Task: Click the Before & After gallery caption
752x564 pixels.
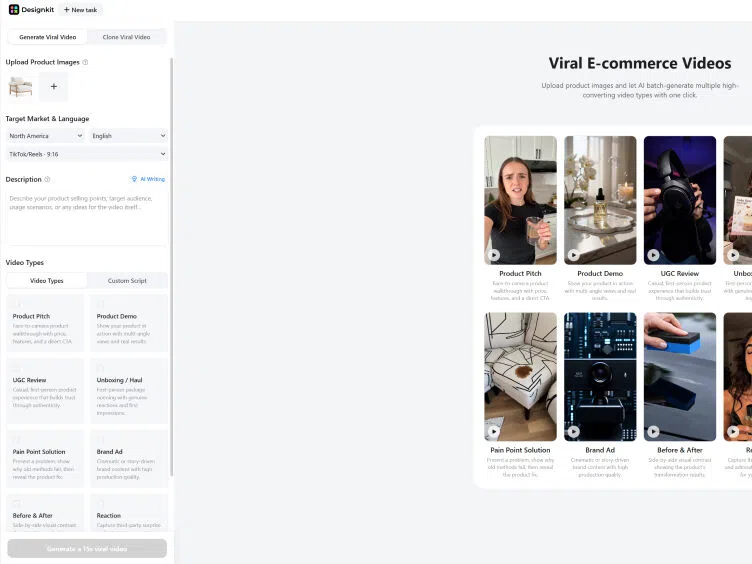Action: click(680, 450)
